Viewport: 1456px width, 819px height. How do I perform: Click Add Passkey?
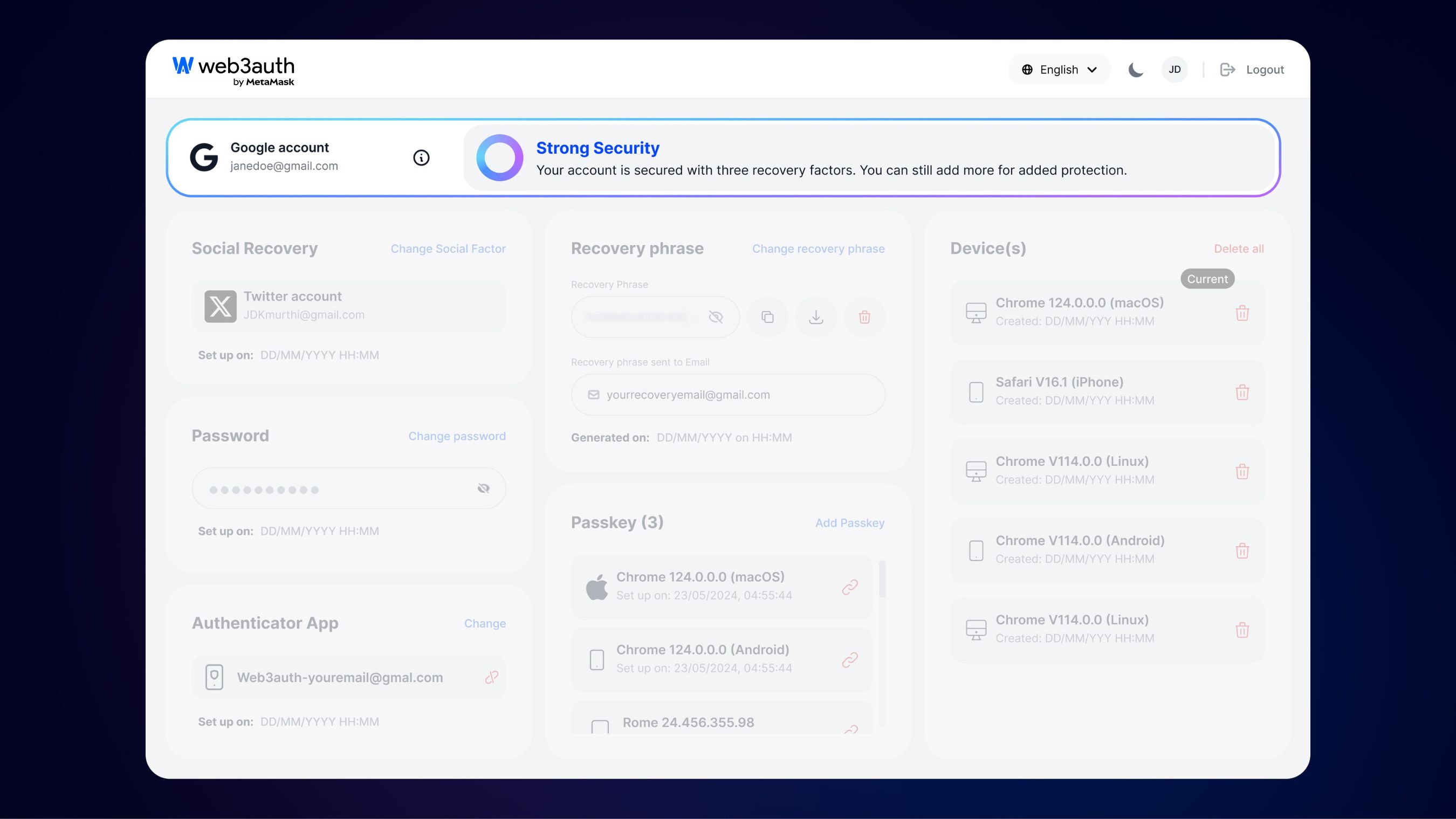pyautogui.click(x=849, y=522)
